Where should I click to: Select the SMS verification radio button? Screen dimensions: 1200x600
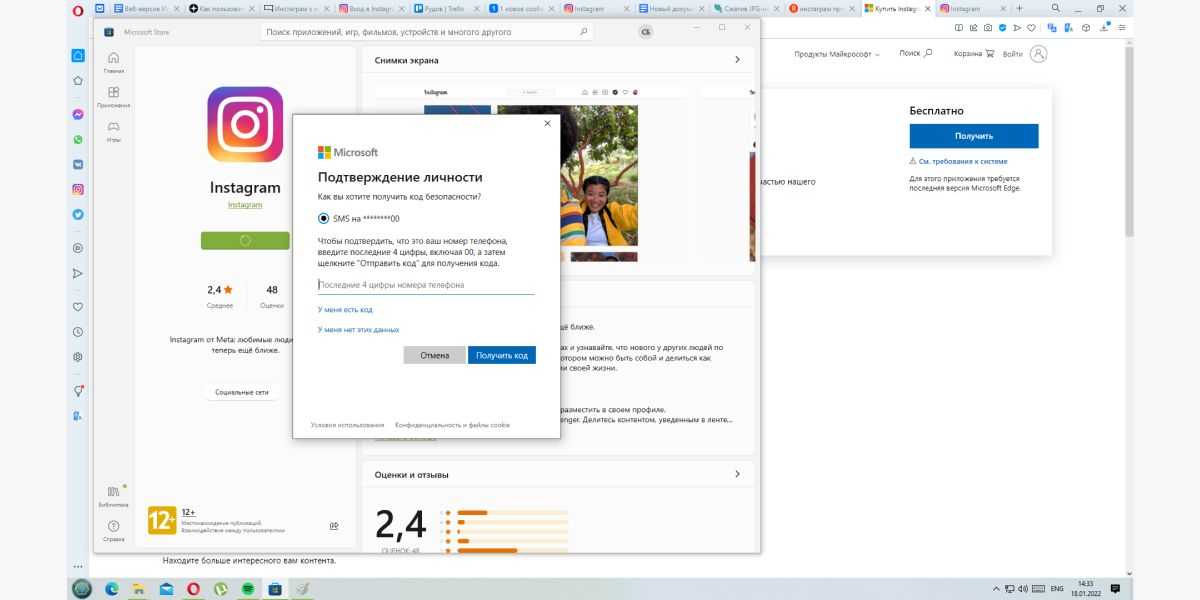click(x=323, y=218)
